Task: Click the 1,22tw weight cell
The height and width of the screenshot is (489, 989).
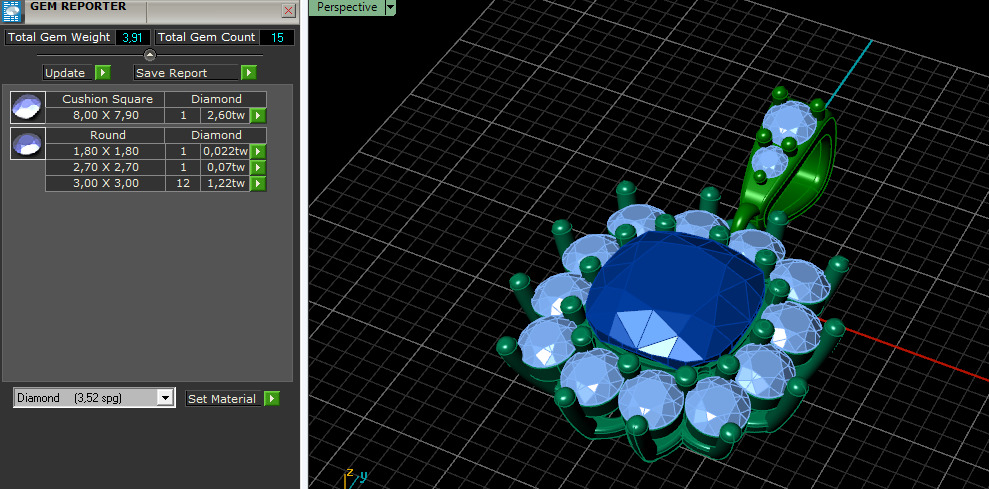Action: point(225,184)
